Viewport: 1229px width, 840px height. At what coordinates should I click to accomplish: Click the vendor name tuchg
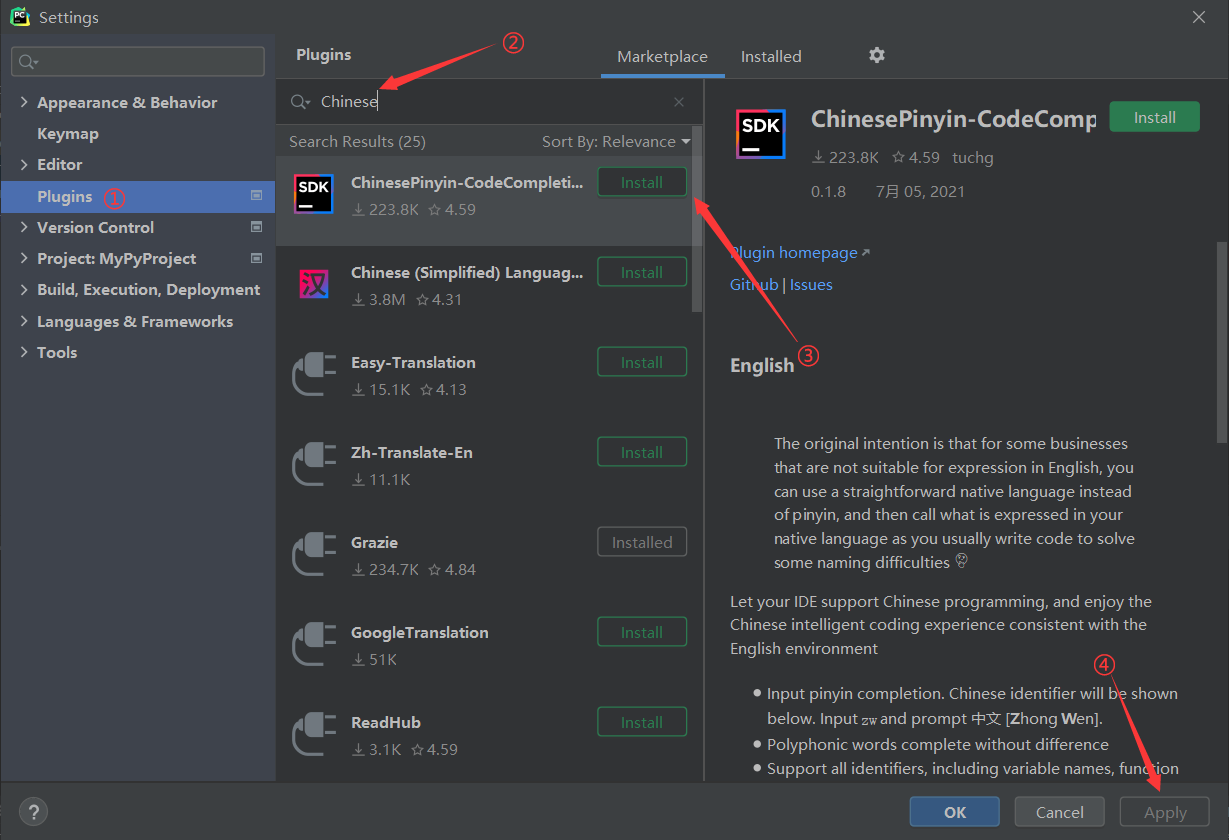point(973,157)
